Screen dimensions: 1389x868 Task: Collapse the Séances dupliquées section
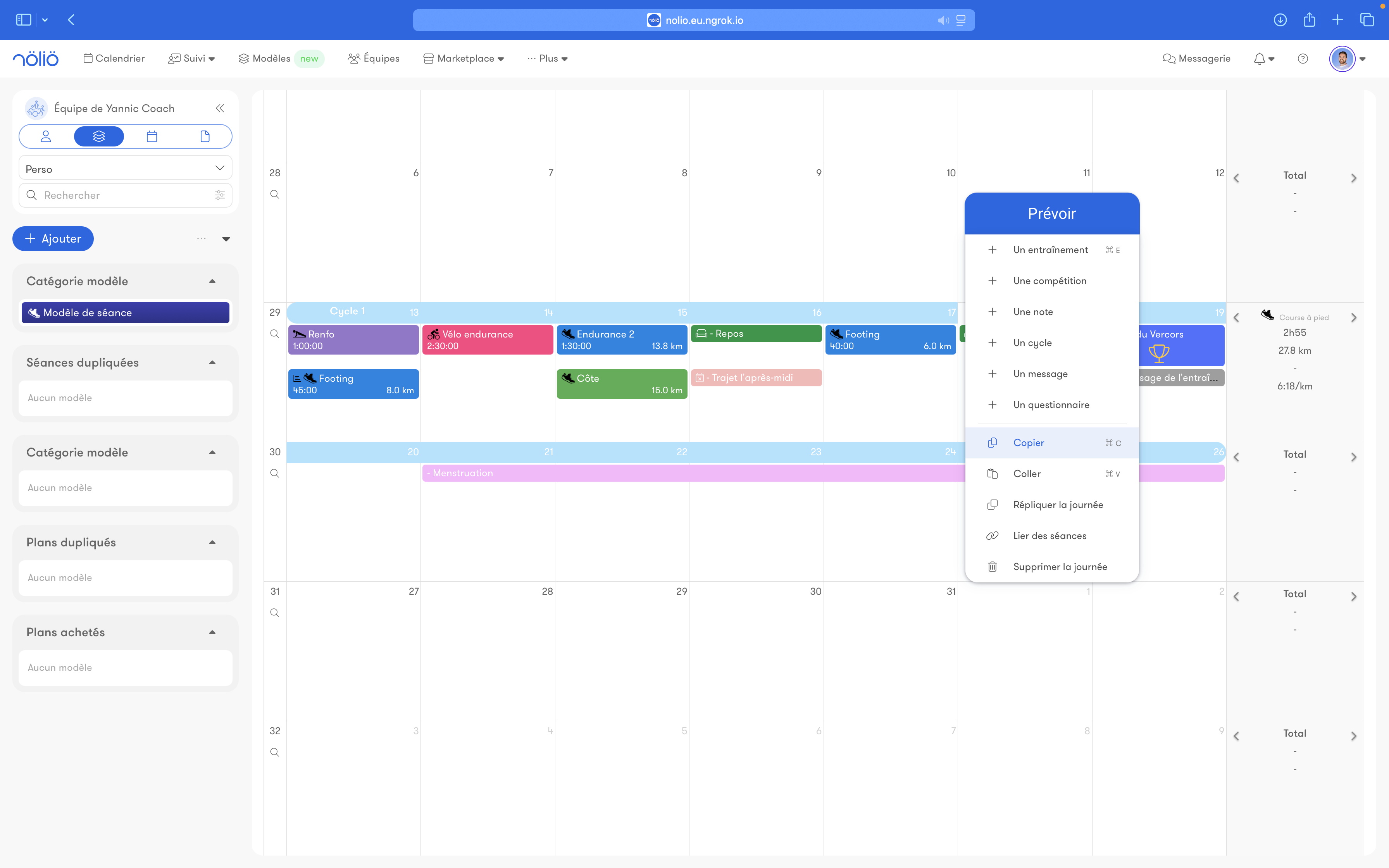coord(212,362)
